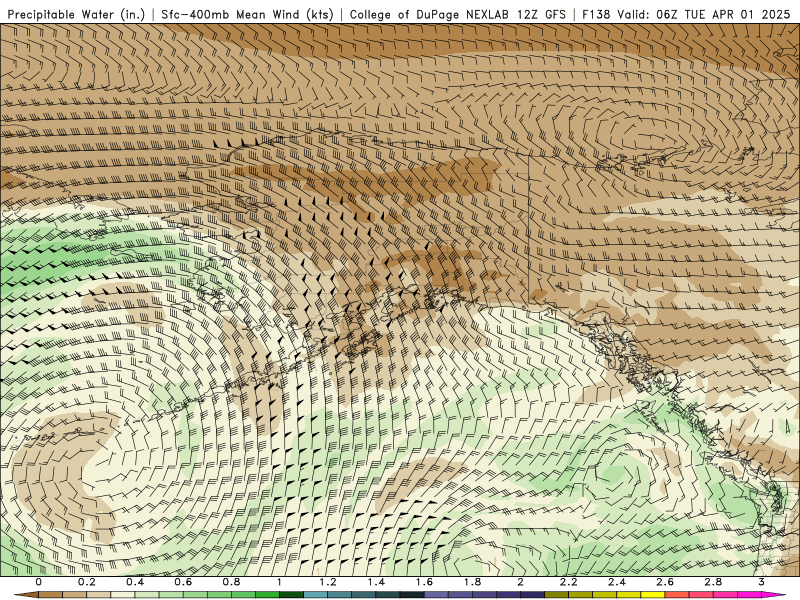800x600 pixels.
Task: Click the colorbar label "0.6"
Action: point(183,582)
